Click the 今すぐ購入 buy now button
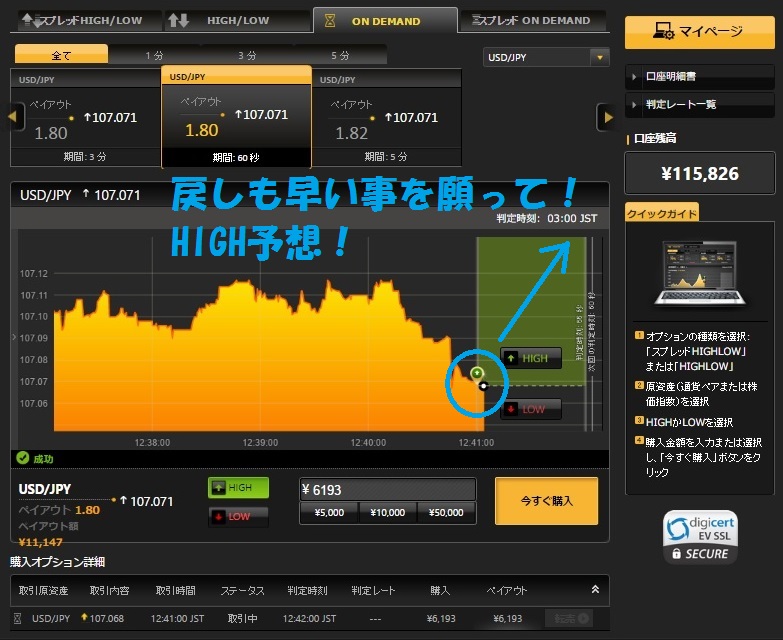783x640 pixels. coord(546,501)
